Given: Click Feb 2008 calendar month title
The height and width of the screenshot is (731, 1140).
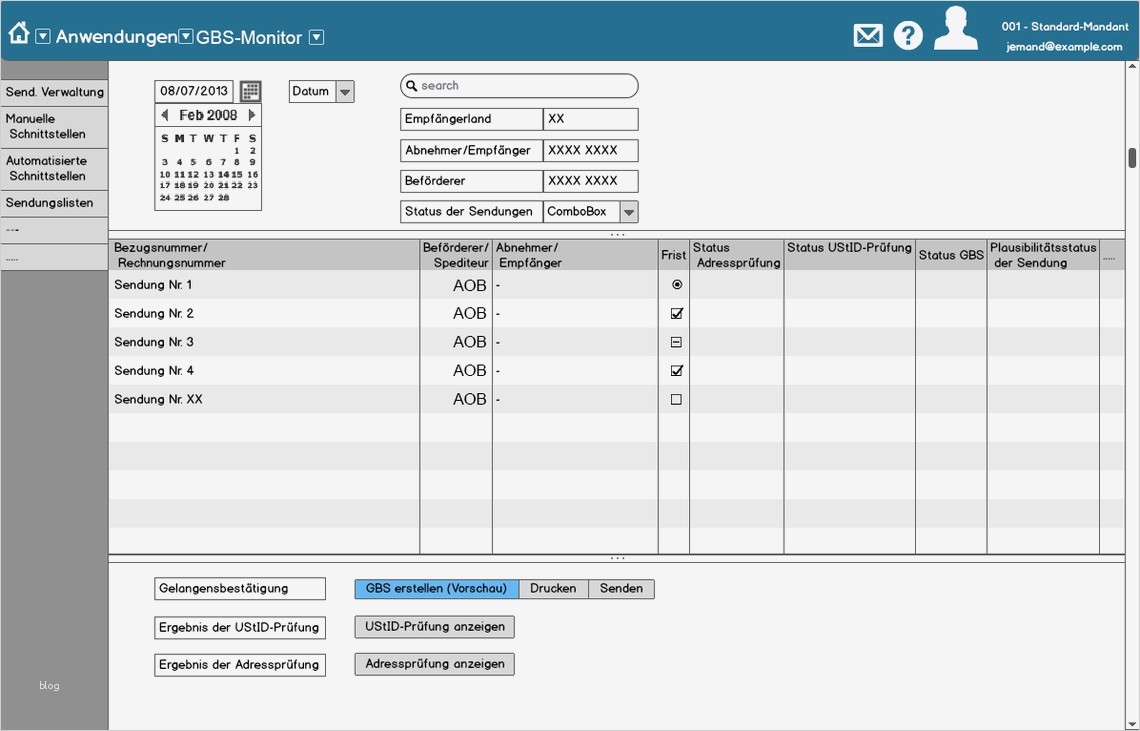Looking at the screenshot, I should tap(208, 115).
